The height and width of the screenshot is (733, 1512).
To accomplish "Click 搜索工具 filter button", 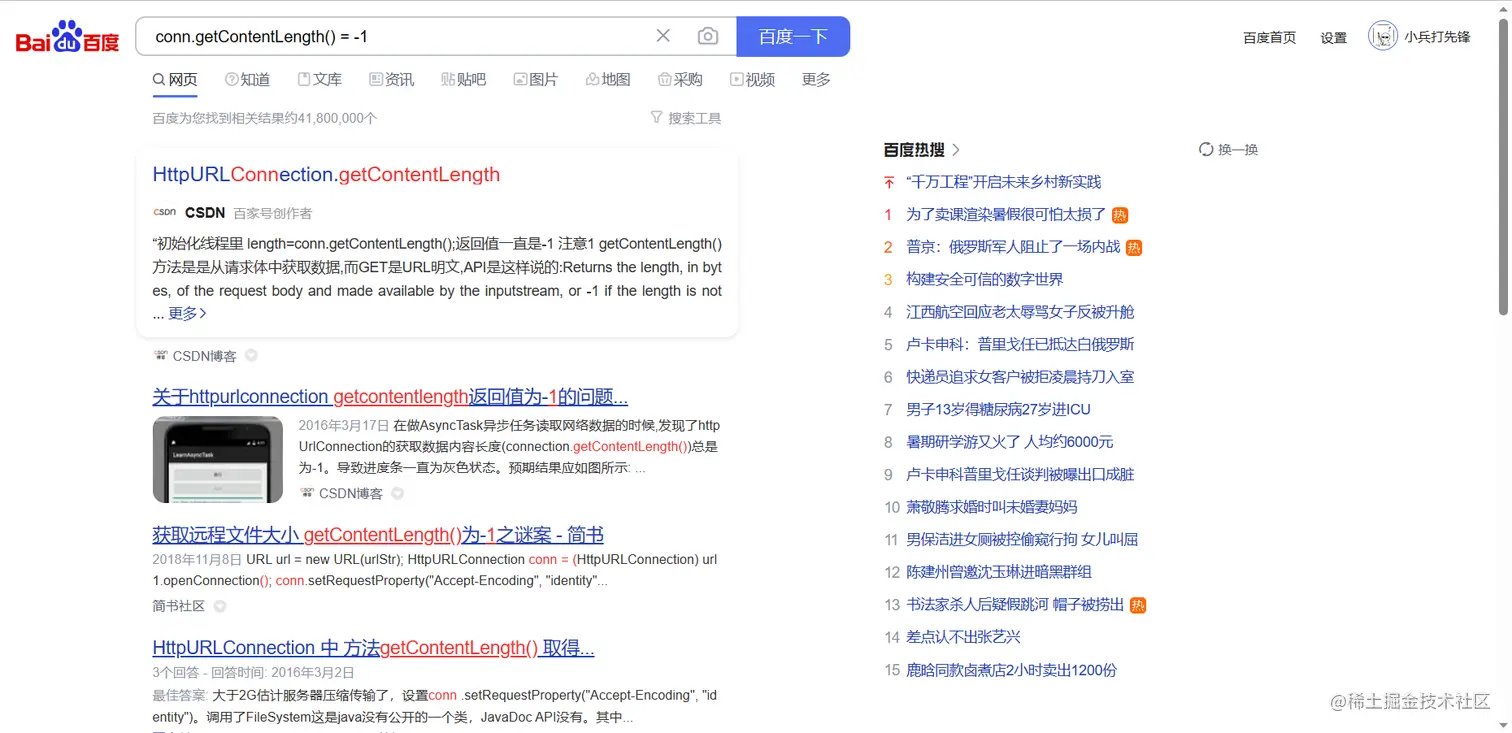I will (x=685, y=118).
